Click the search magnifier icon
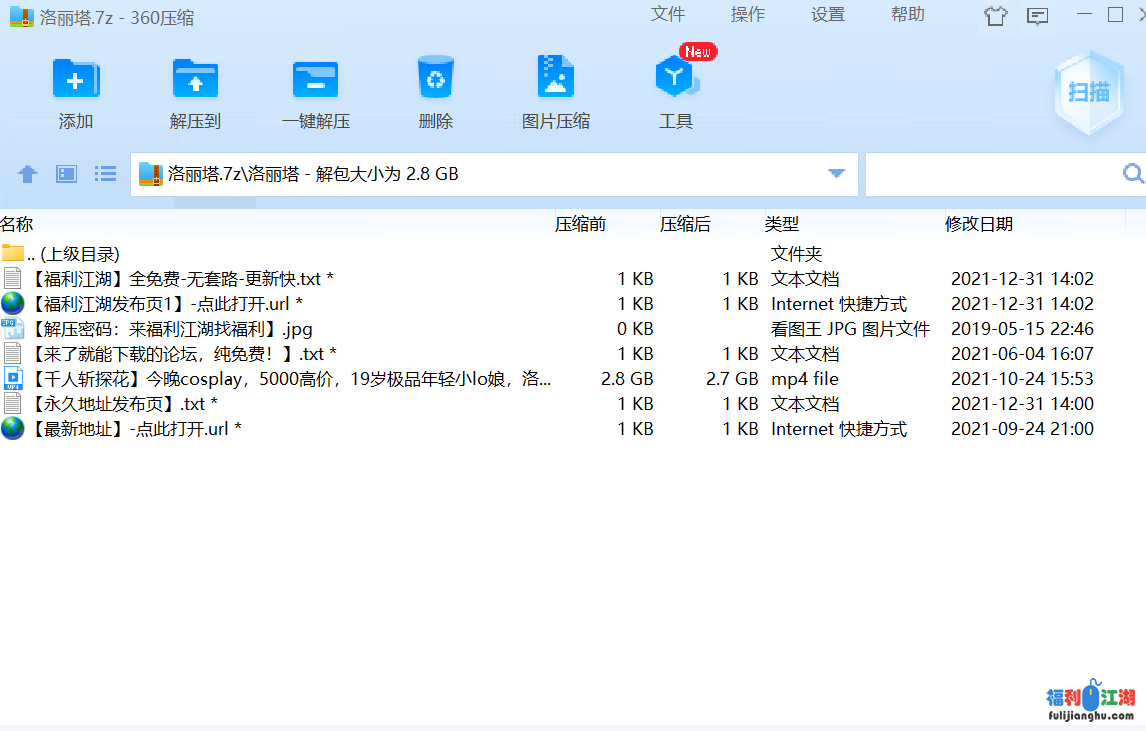 [1133, 174]
